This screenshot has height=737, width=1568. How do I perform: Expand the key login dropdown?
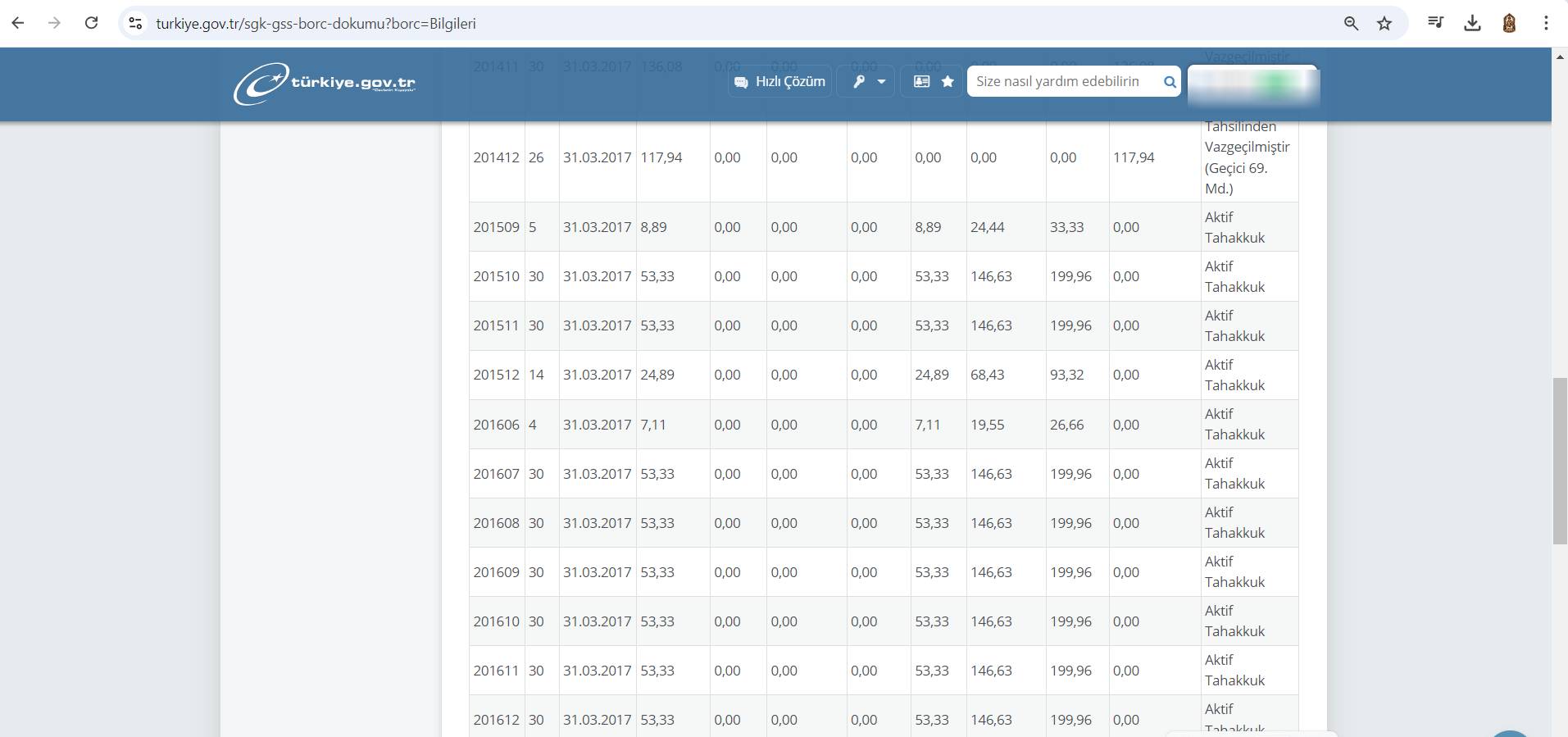pos(866,81)
